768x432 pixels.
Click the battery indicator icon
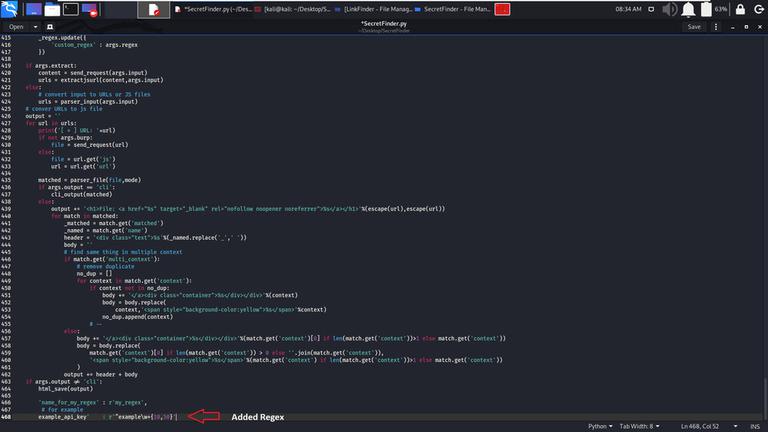pos(706,9)
